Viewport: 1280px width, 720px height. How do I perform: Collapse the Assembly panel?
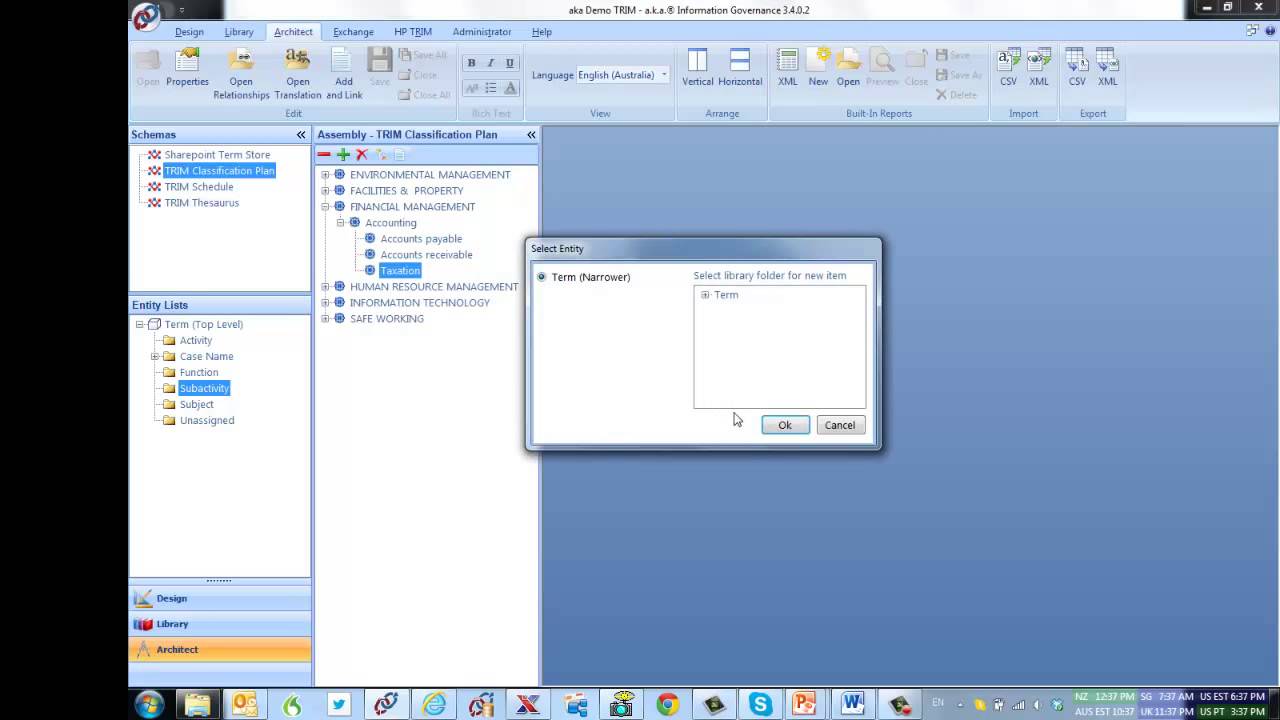[531, 135]
